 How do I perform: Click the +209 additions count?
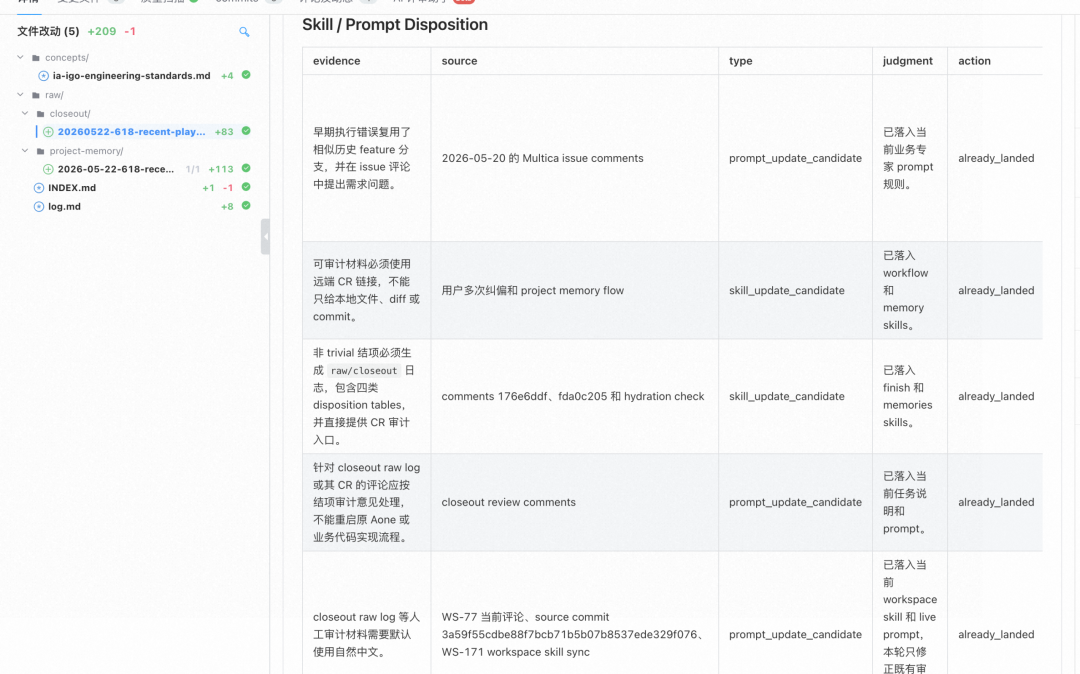(x=102, y=31)
